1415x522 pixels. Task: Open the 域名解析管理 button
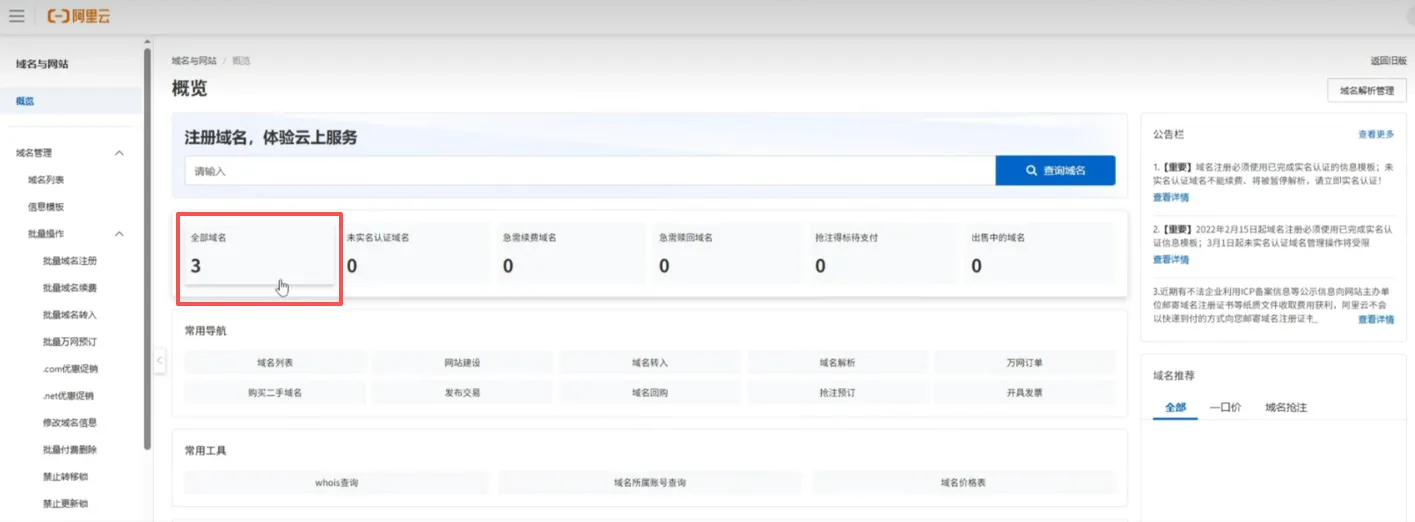1366,91
